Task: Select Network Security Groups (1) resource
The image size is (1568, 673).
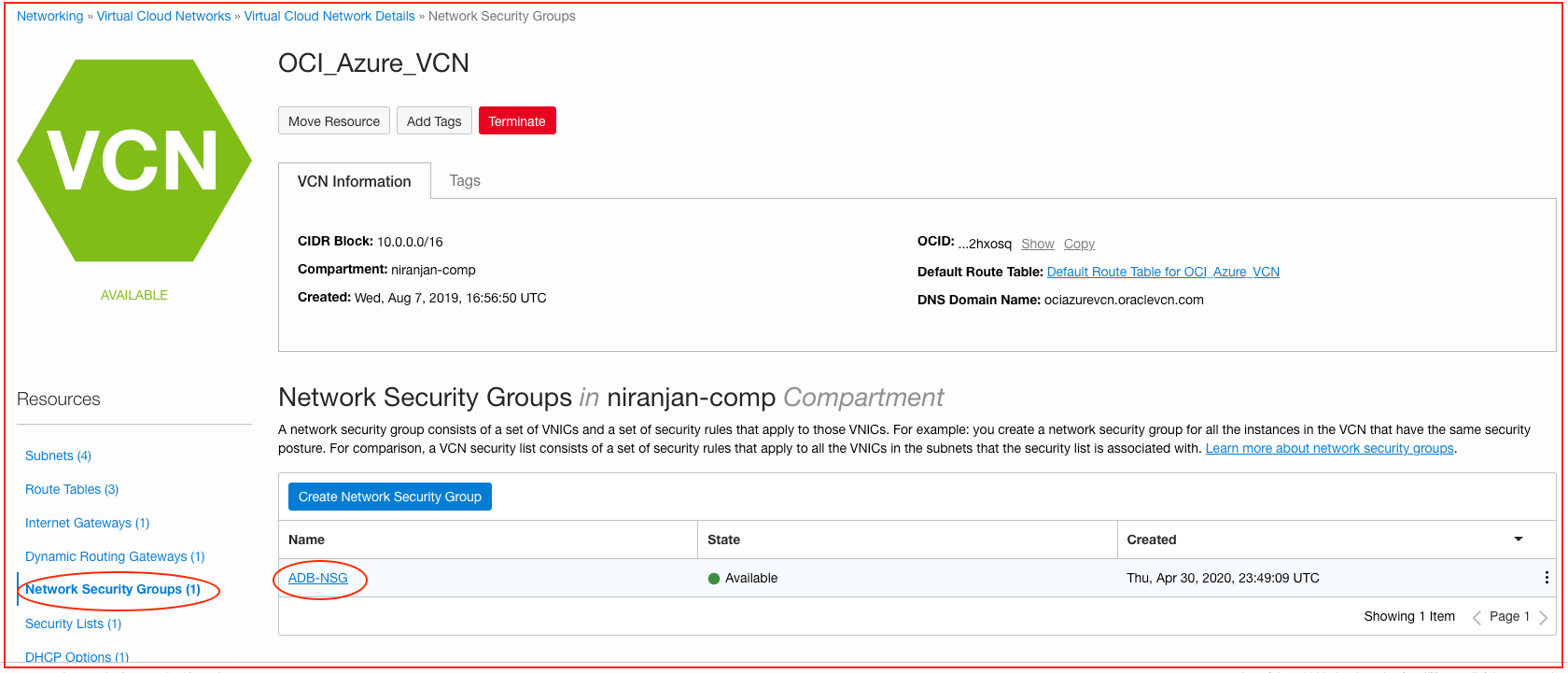Action: (113, 589)
